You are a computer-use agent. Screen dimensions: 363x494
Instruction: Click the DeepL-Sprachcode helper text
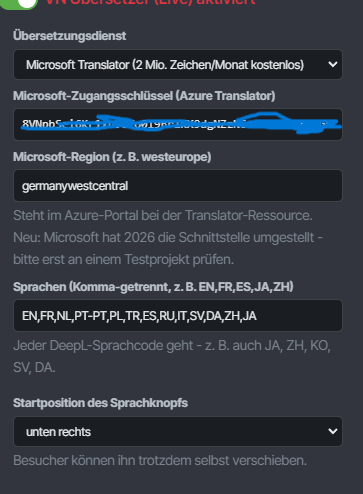click(172, 356)
